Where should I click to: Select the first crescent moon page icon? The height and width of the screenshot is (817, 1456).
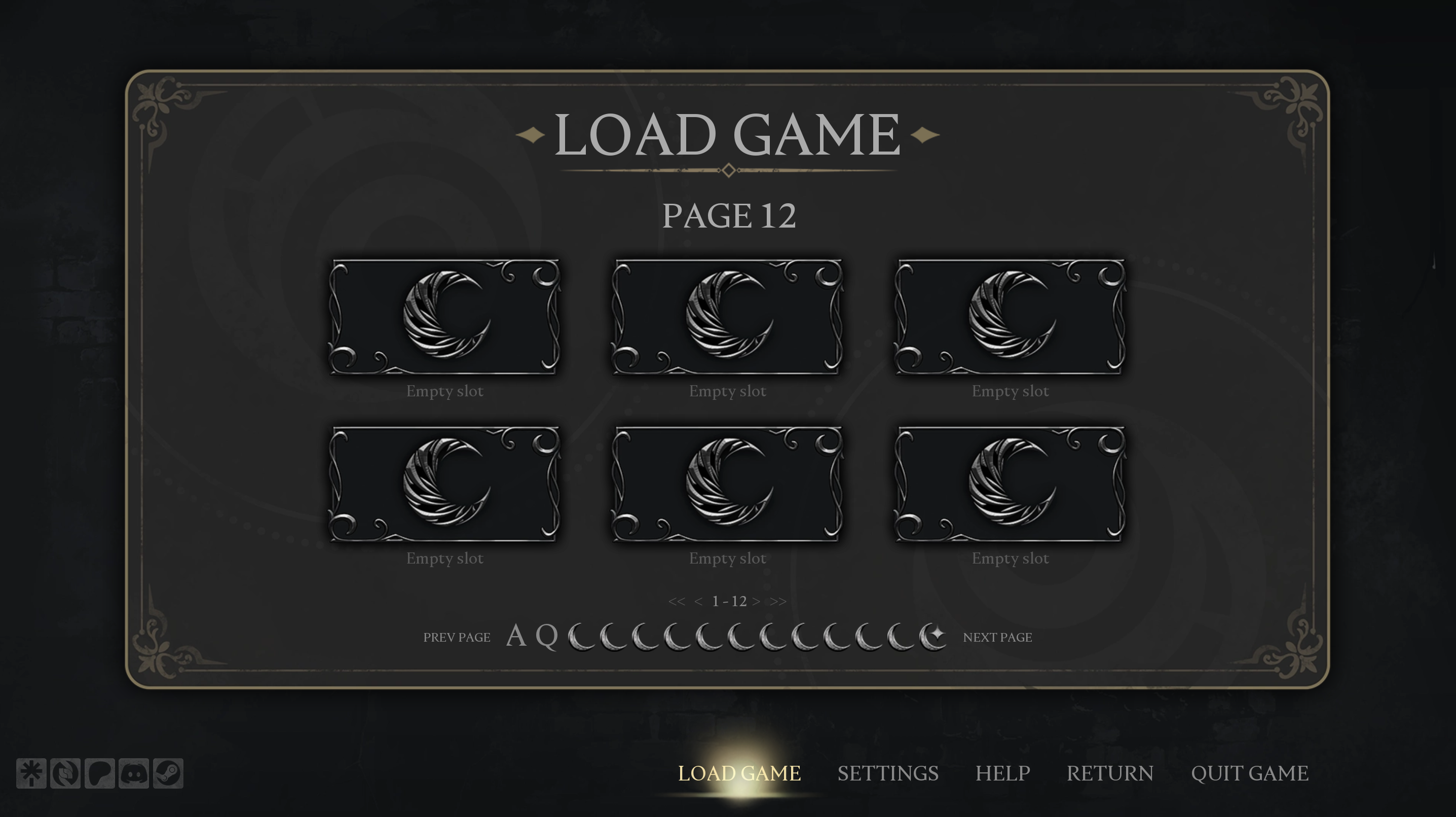tap(582, 637)
